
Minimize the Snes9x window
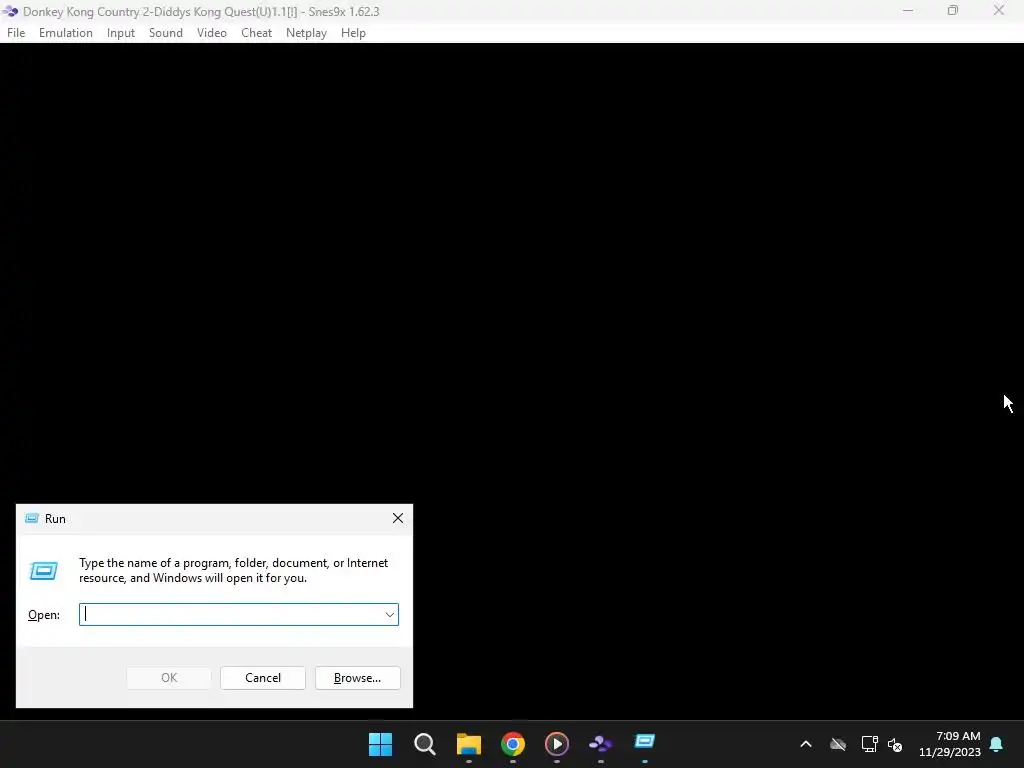pos(908,11)
